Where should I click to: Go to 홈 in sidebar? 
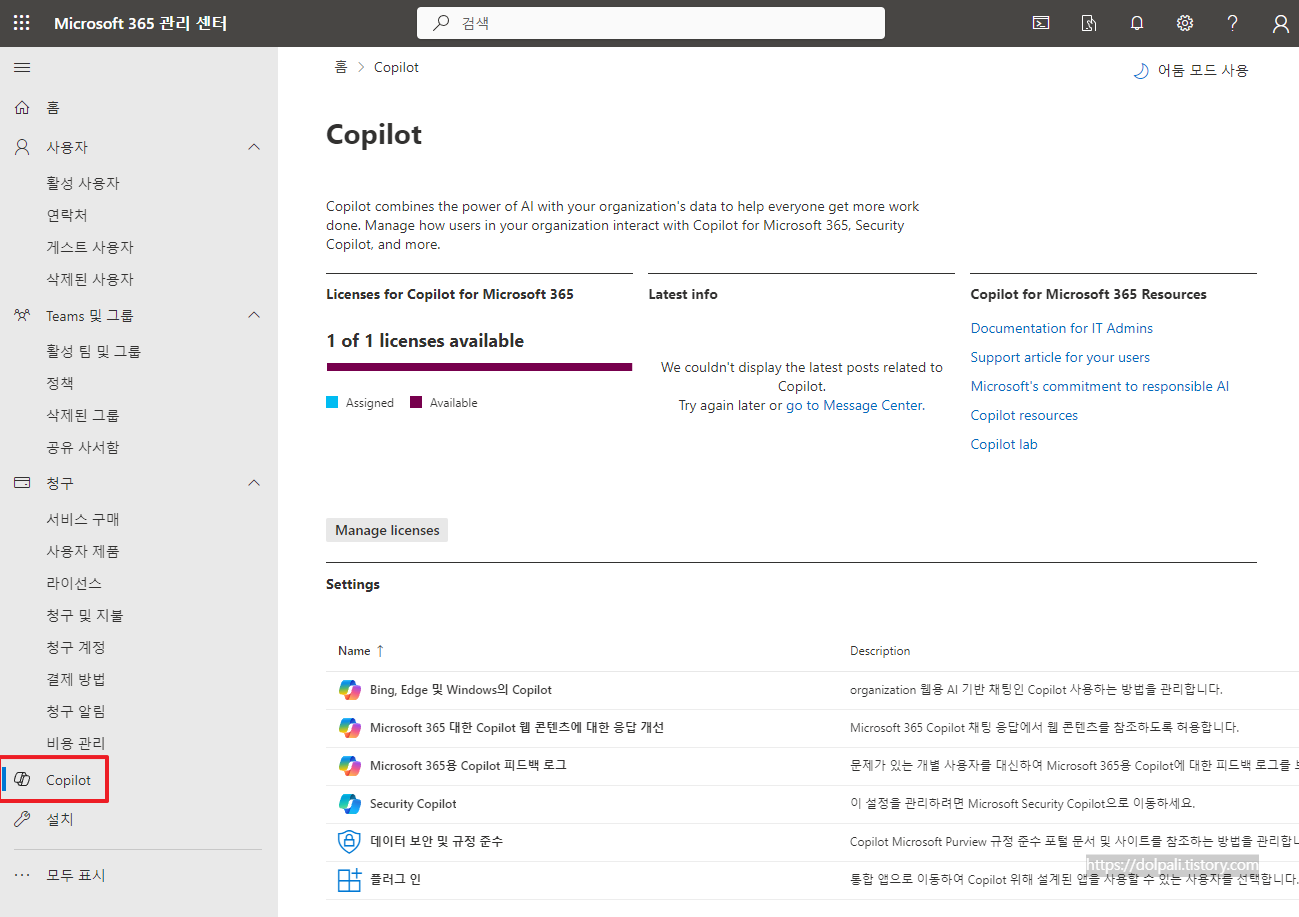[53, 107]
